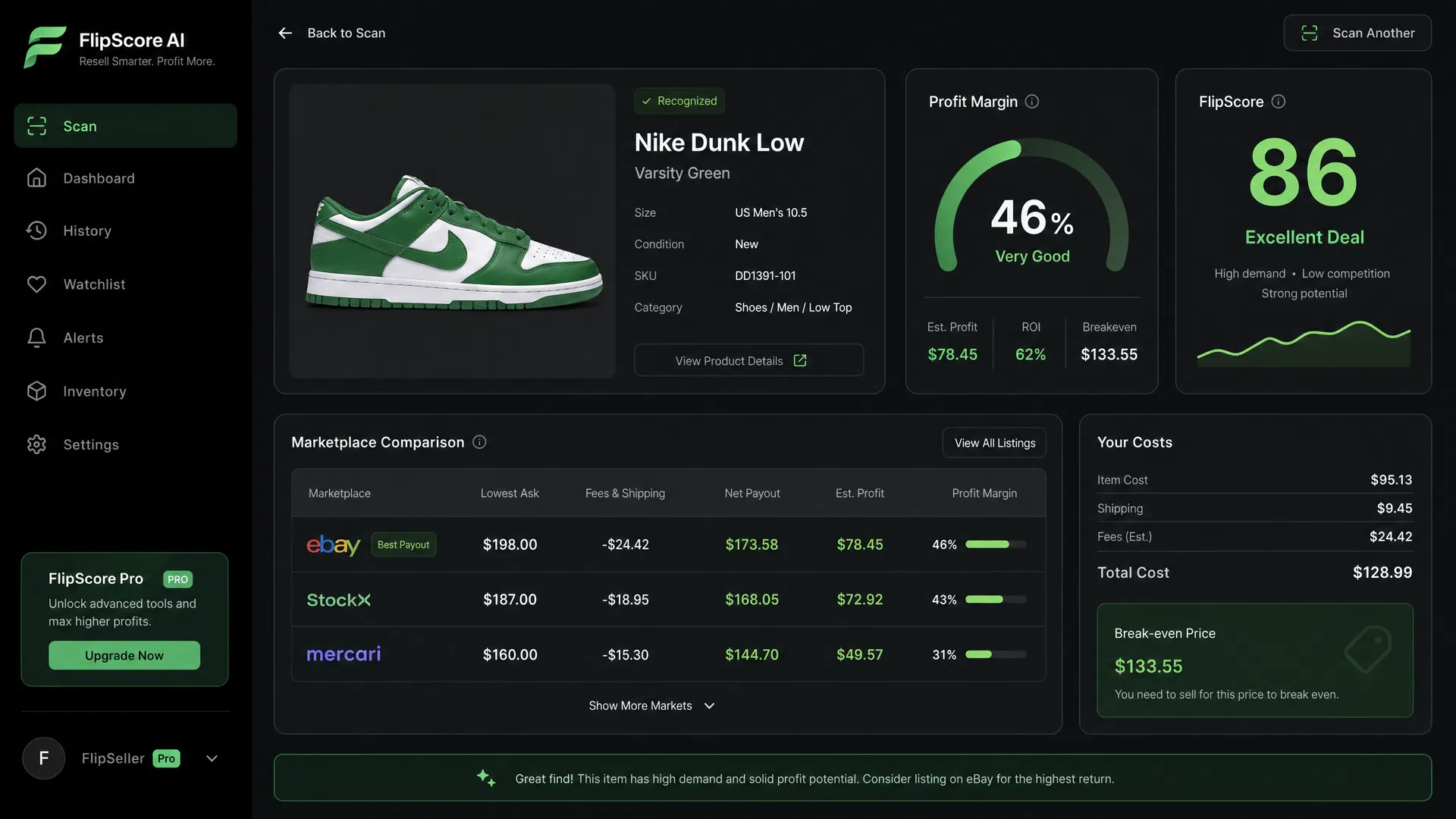Click the StockX marketplace logo

tap(339, 600)
